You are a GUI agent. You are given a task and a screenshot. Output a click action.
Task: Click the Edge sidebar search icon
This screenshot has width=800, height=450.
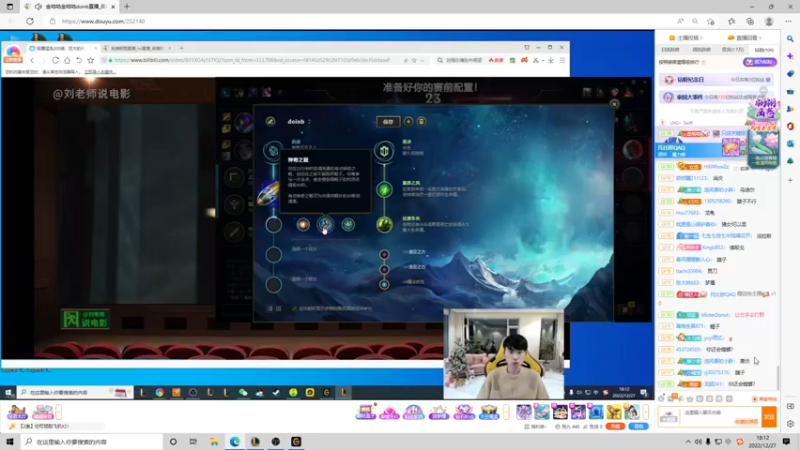pyautogui.click(x=790, y=39)
